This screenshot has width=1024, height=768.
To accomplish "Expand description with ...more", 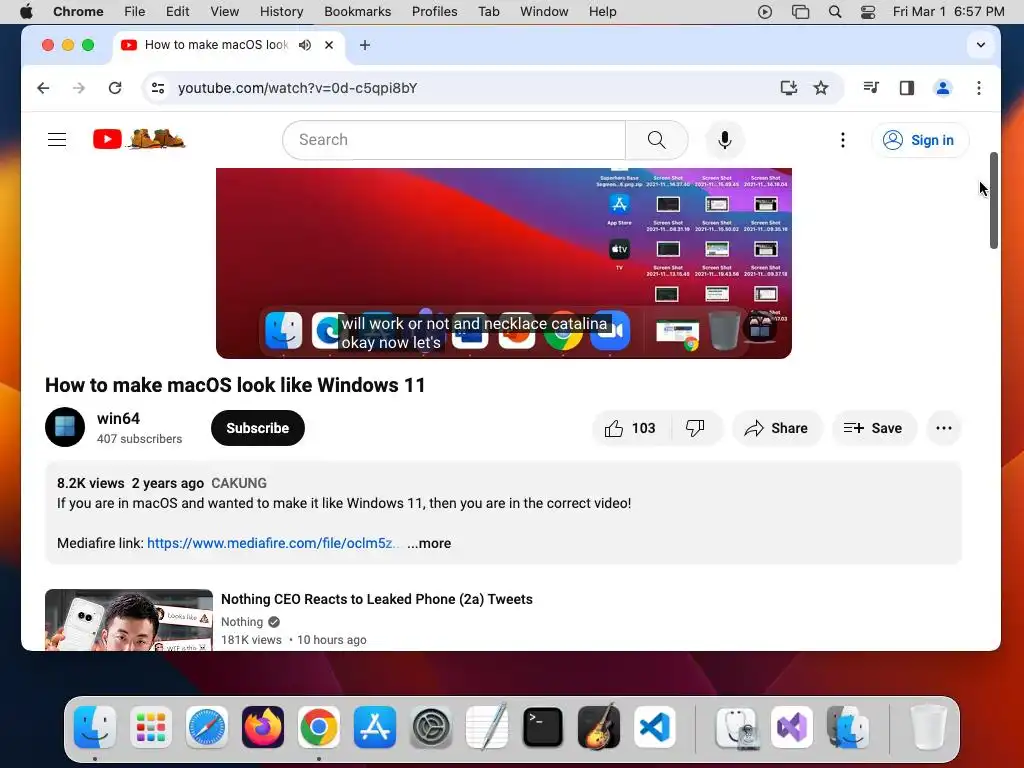I will (x=429, y=543).
